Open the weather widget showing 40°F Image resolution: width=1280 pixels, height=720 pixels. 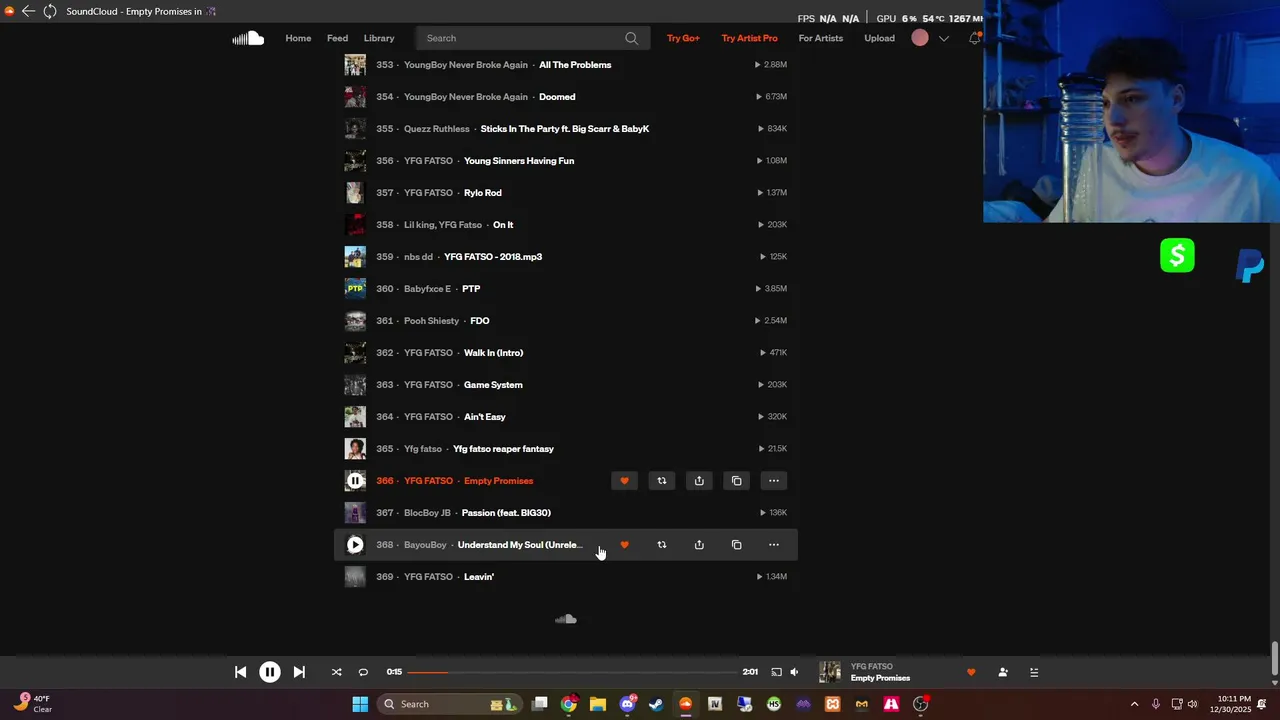(32, 704)
